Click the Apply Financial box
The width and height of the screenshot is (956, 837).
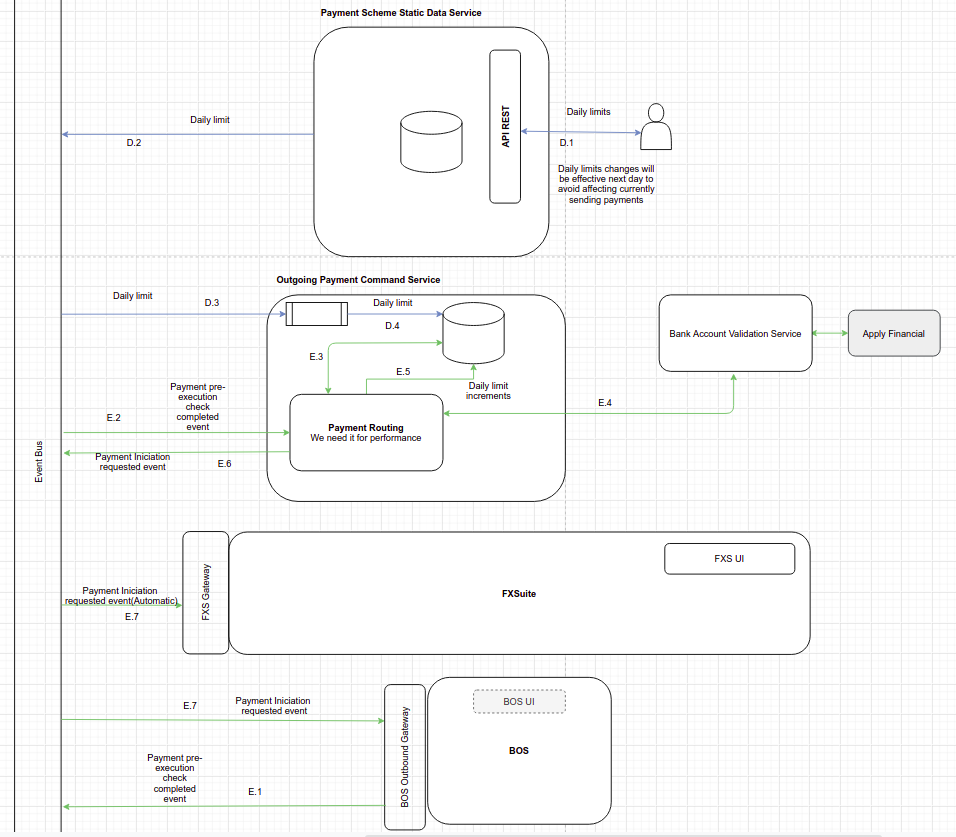894,333
